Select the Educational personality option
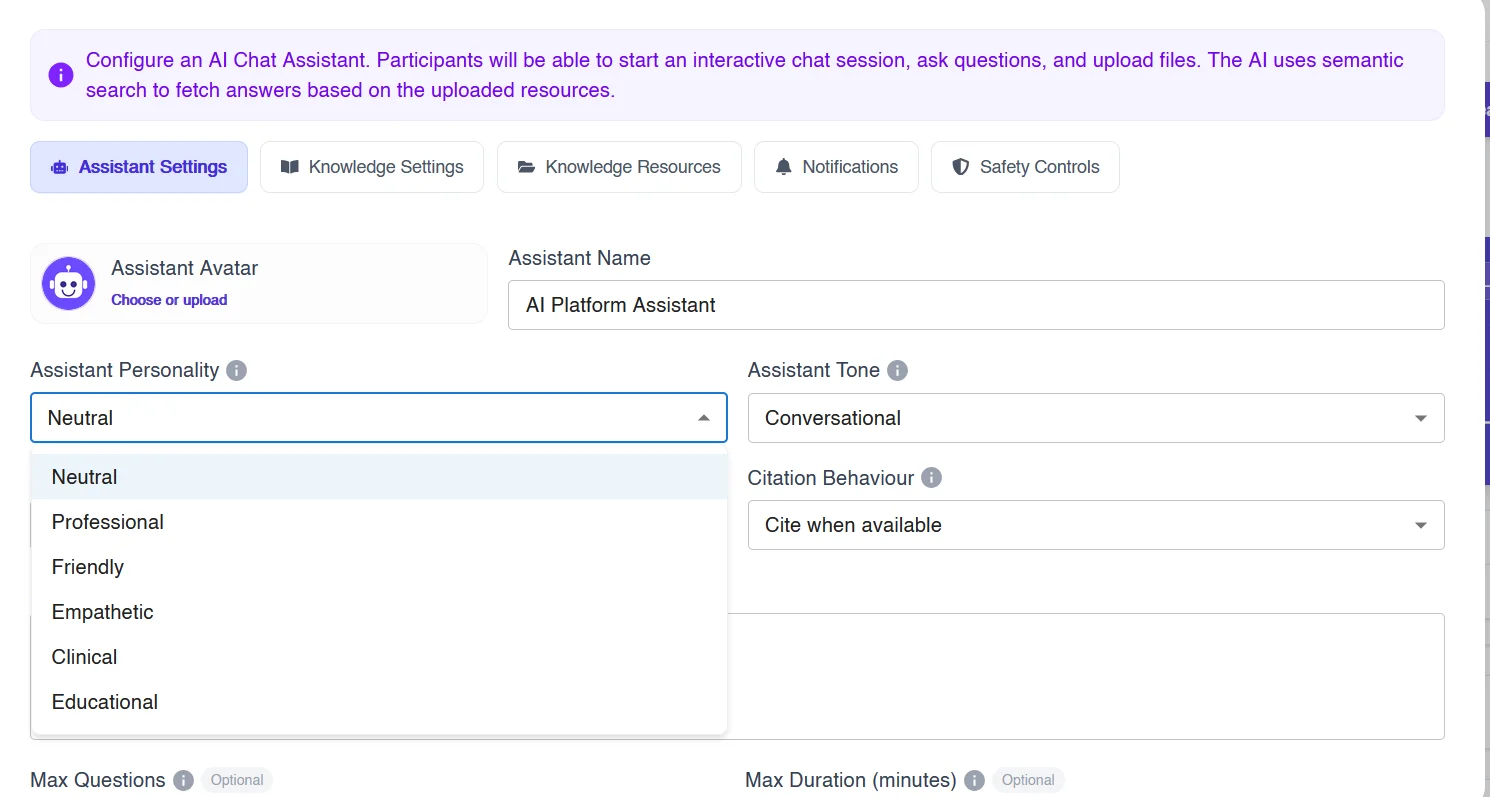The image size is (1490, 797). [x=379, y=702]
